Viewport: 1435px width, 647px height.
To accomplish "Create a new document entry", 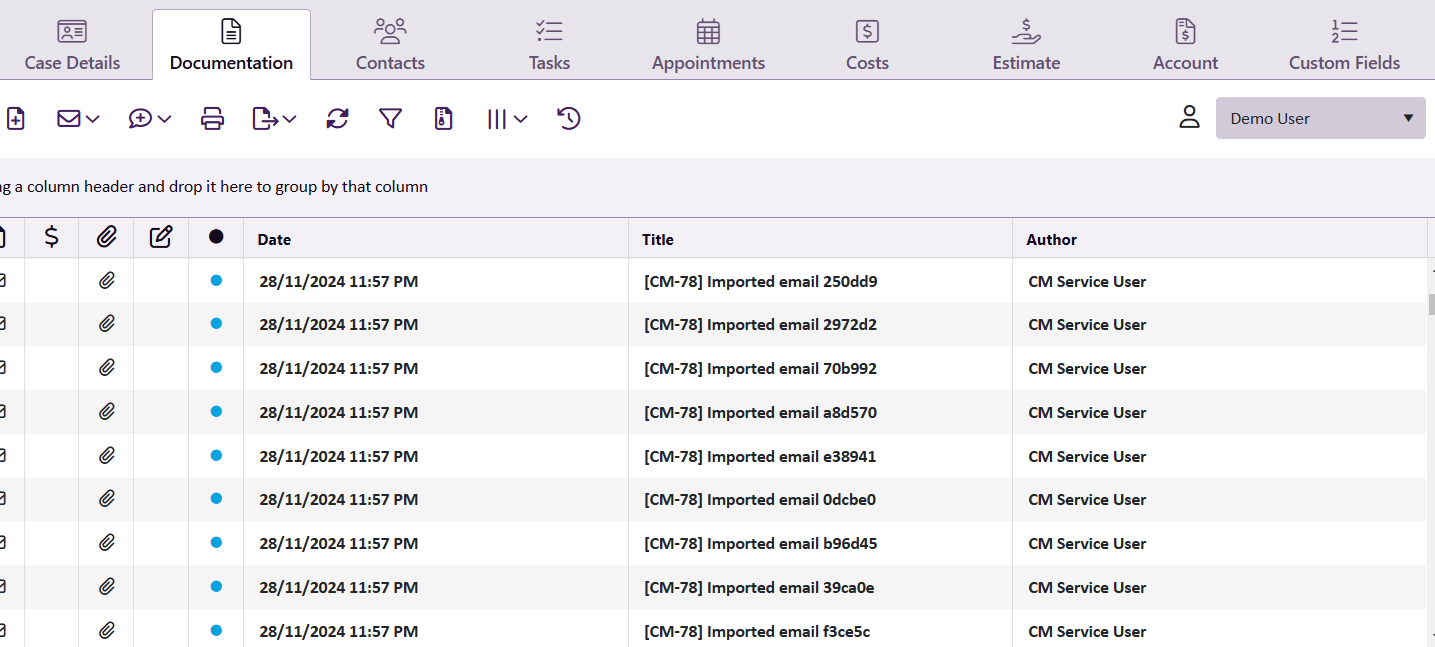I will click(x=15, y=118).
